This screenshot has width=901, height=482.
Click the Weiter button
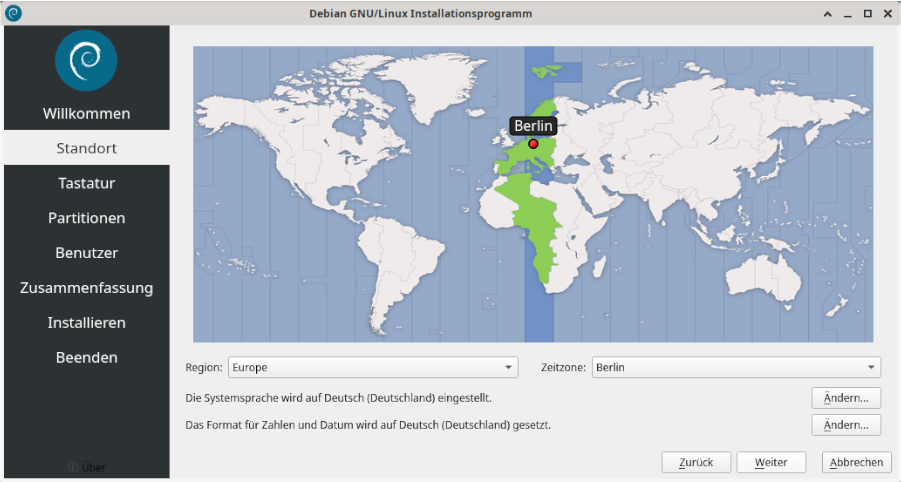(771, 462)
